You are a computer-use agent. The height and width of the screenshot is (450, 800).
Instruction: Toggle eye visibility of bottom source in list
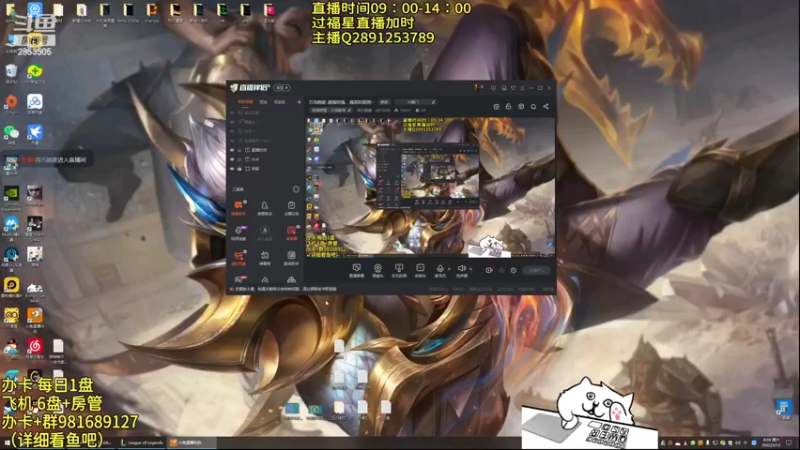coord(232,168)
